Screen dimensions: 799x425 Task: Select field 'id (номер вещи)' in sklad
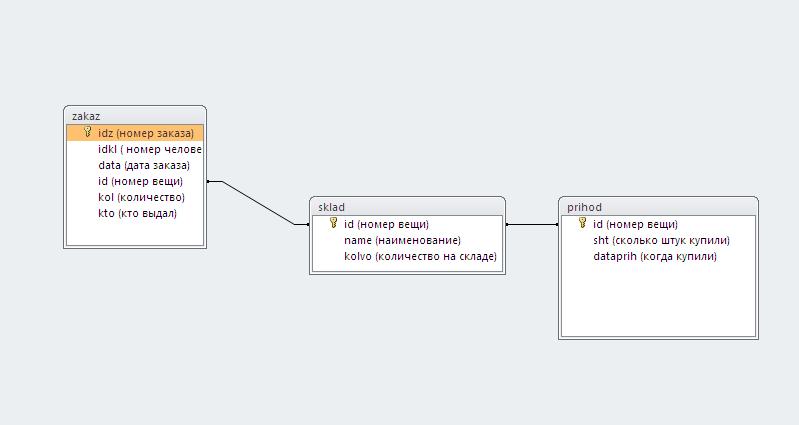pyautogui.click(x=408, y=224)
